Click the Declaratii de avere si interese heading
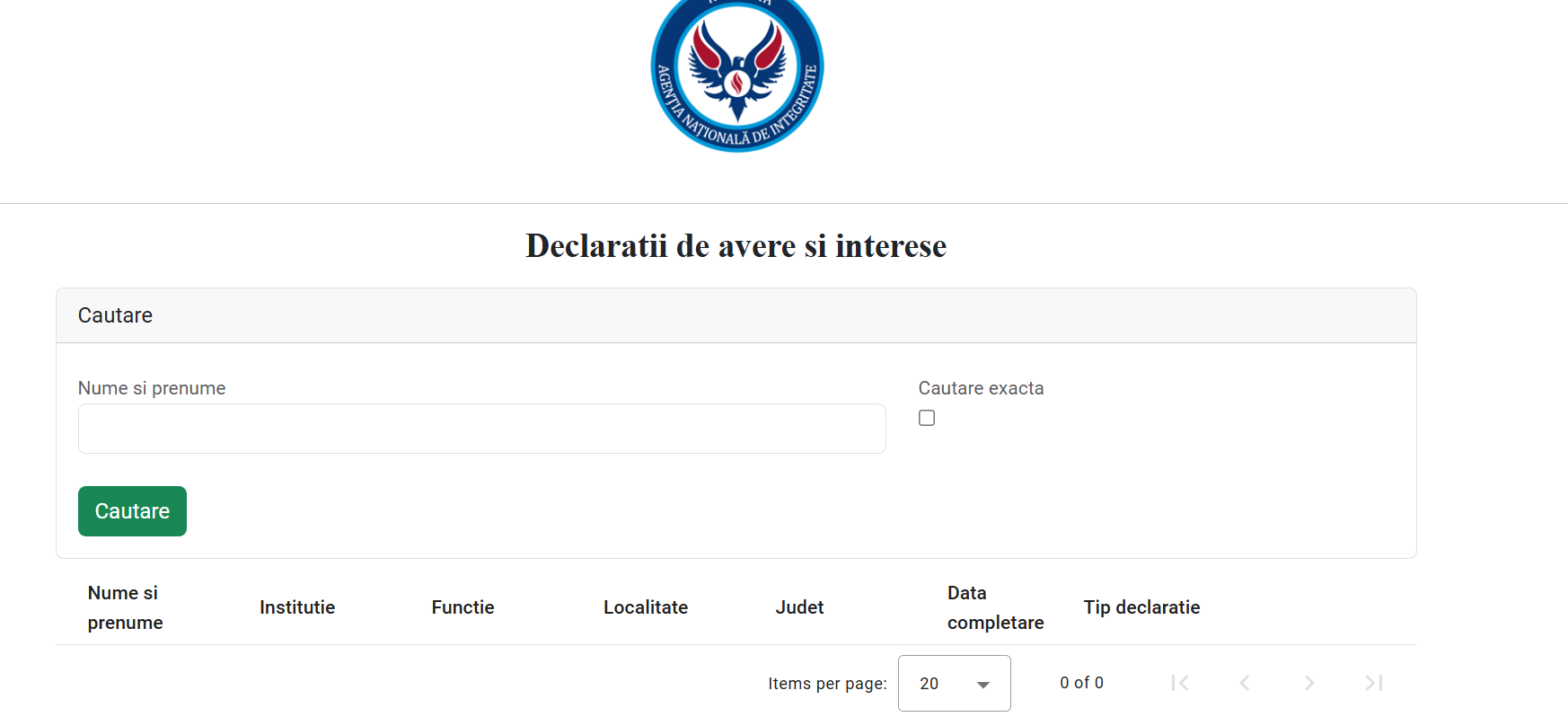 tap(736, 245)
